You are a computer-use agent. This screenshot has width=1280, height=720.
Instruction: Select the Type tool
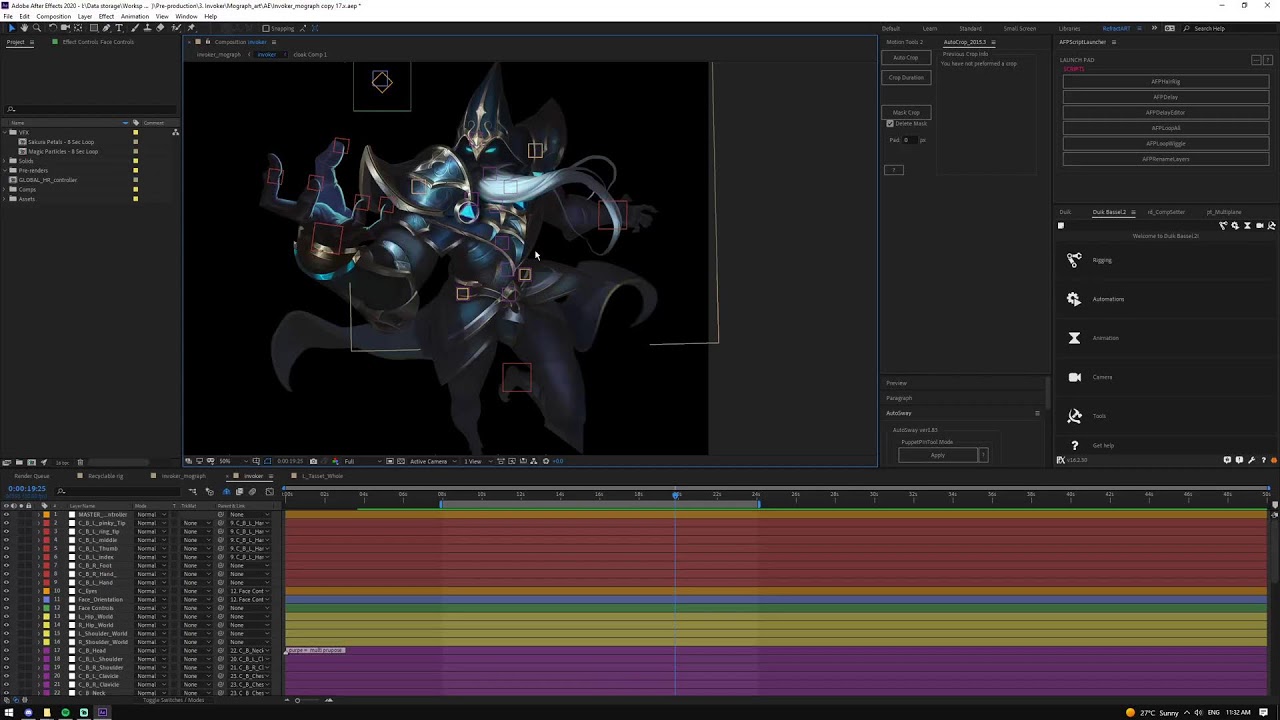click(x=119, y=28)
